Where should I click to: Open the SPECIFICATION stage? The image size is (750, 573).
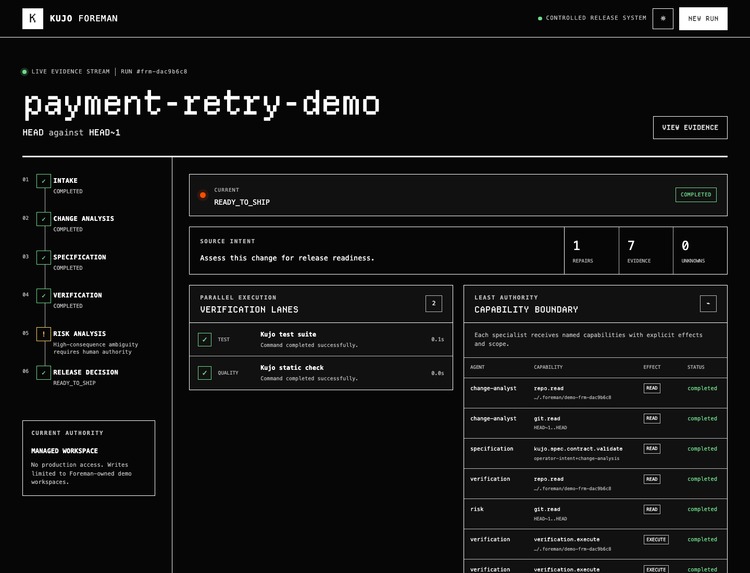click(79, 257)
